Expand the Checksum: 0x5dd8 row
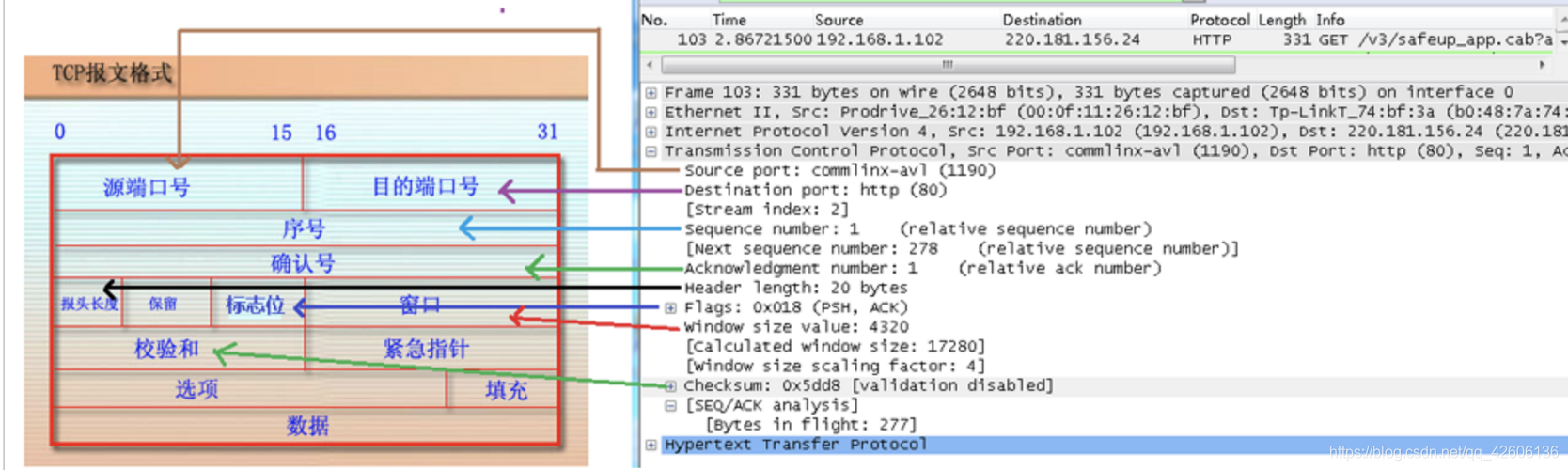Image resolution: width=1568 pixels, height=470 pixels. tap(670, 385)
